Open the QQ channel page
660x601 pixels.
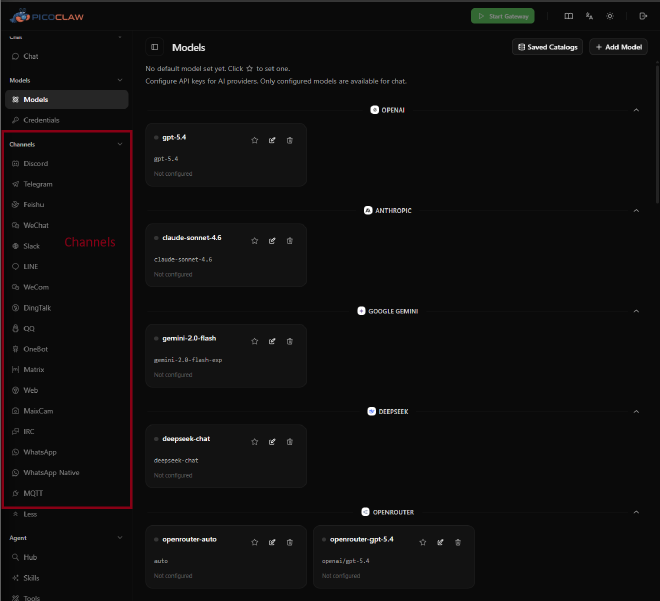tap(67, 328)
